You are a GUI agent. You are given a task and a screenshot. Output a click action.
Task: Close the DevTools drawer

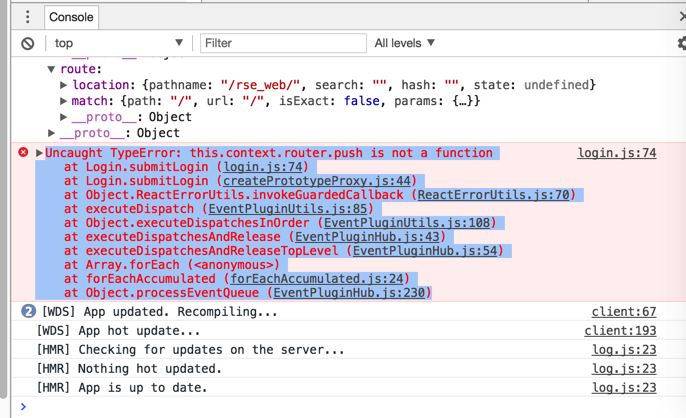click(x=681, y=17)
